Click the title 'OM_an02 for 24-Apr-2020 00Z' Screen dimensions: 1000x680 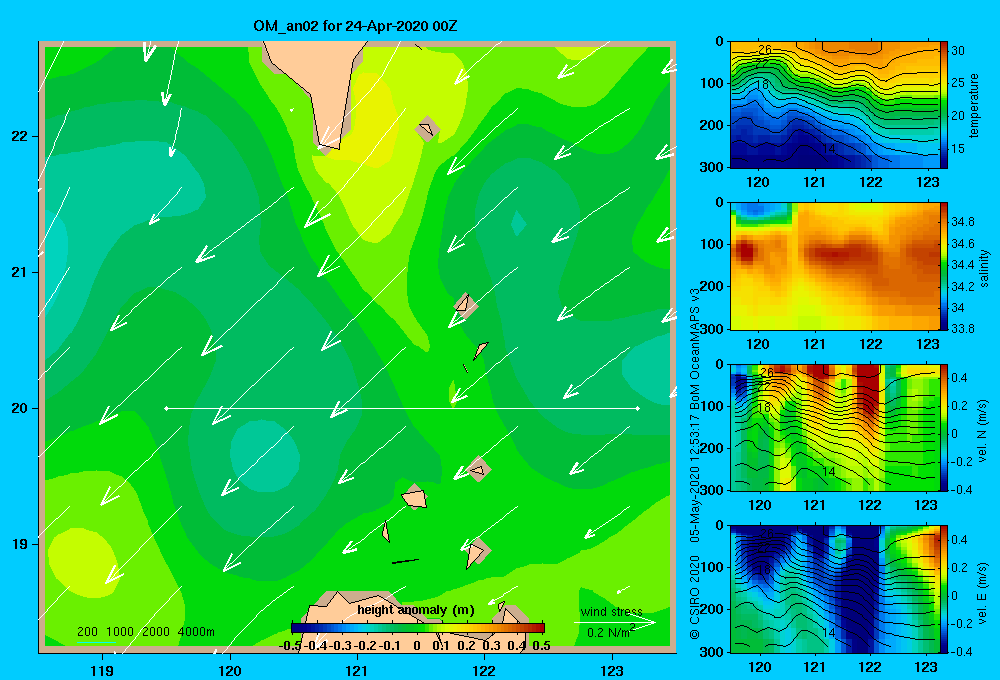355,26
